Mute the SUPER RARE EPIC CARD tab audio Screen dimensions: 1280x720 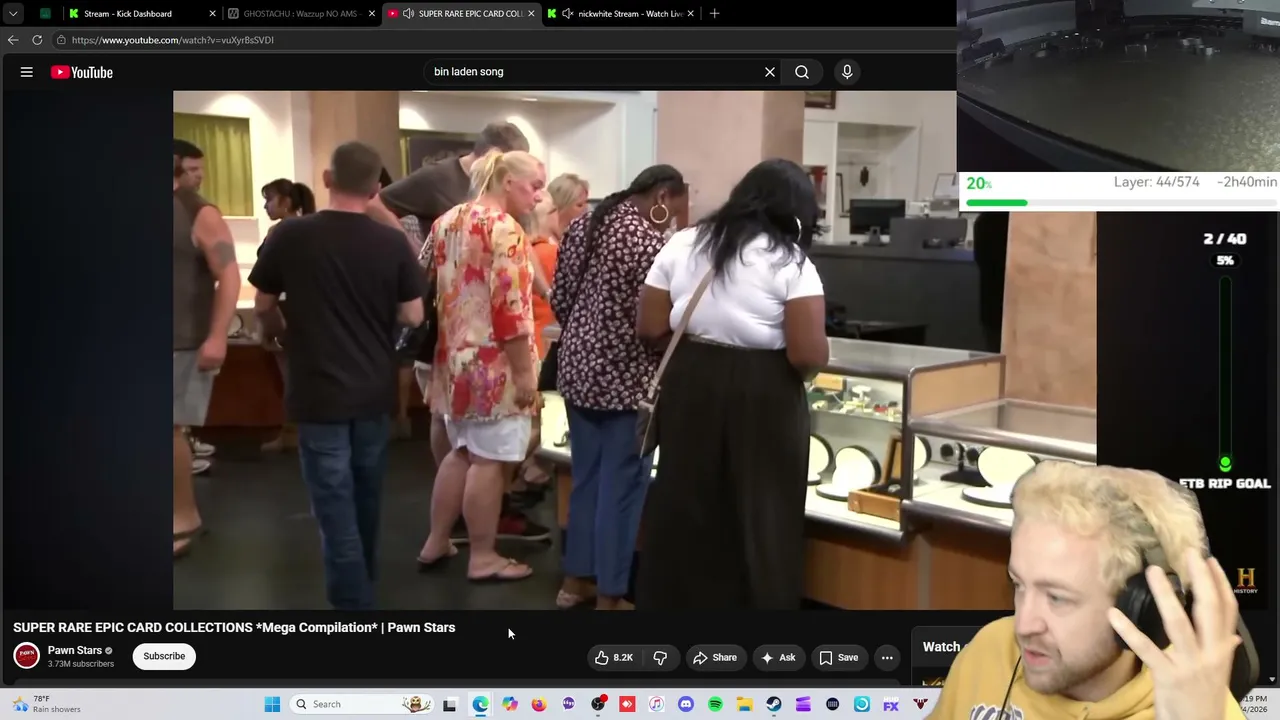pyautogui.click(x=408, y=14)
